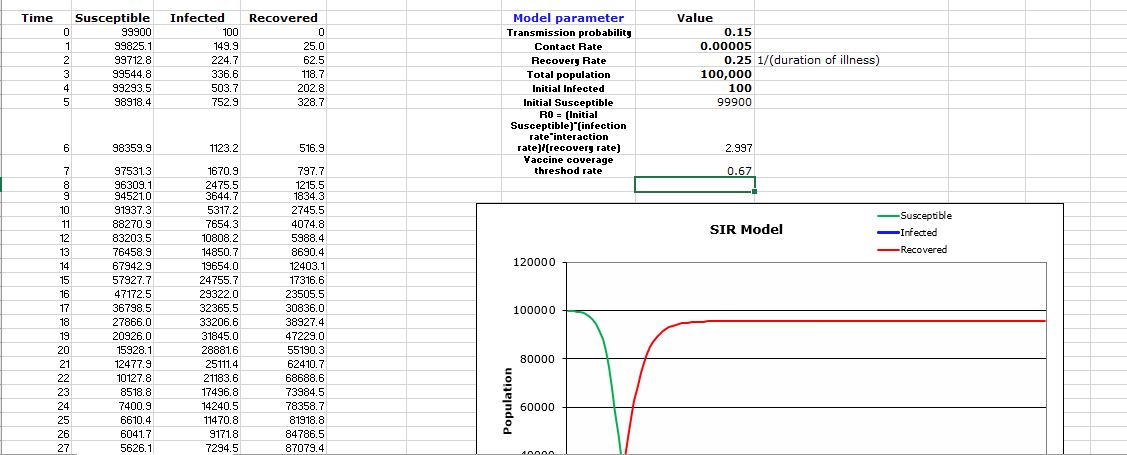The image size is (1127, 455).
Task: Click the Model parameter header cell
Action: coord(569,18)
